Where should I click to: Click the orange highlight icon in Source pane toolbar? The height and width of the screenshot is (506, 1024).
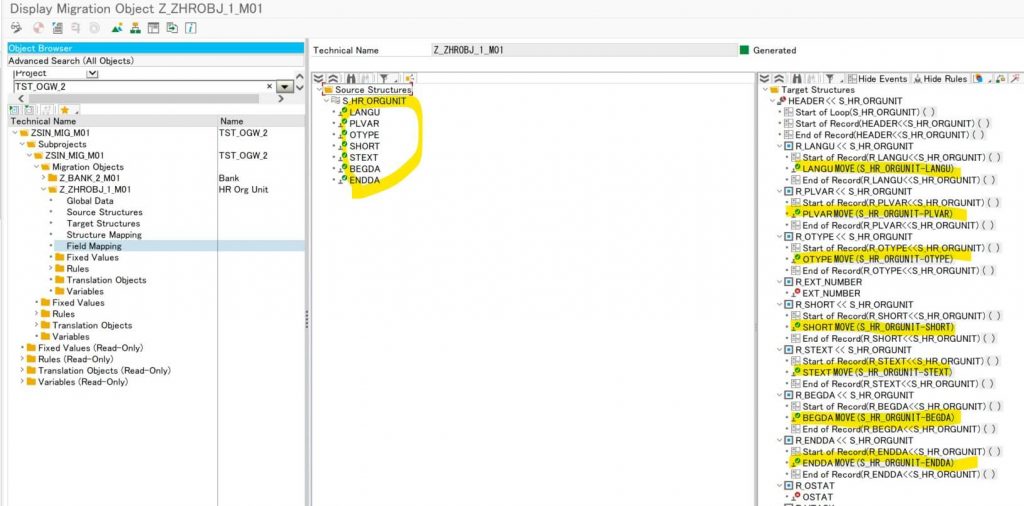(409, 78)
